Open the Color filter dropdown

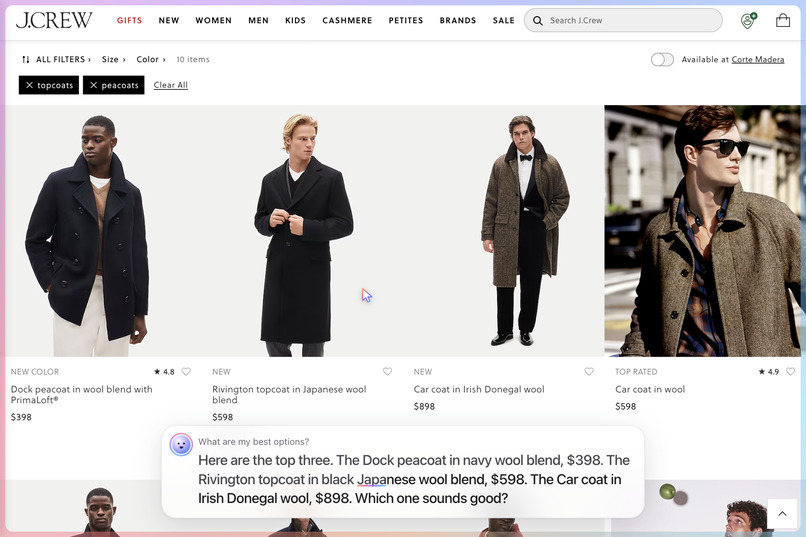(151, 60)
